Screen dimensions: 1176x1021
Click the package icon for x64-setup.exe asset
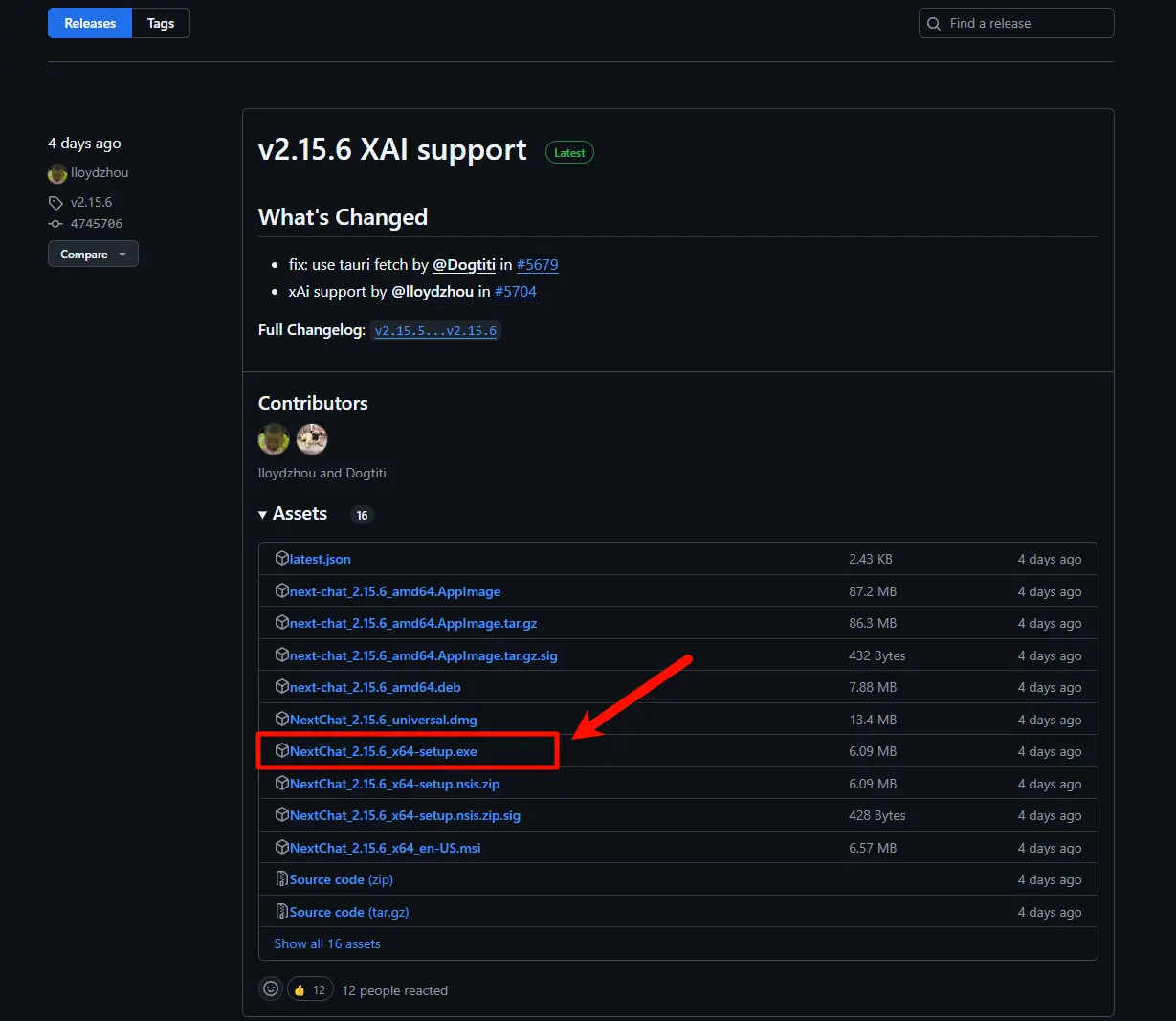click(x=282, y=751)
